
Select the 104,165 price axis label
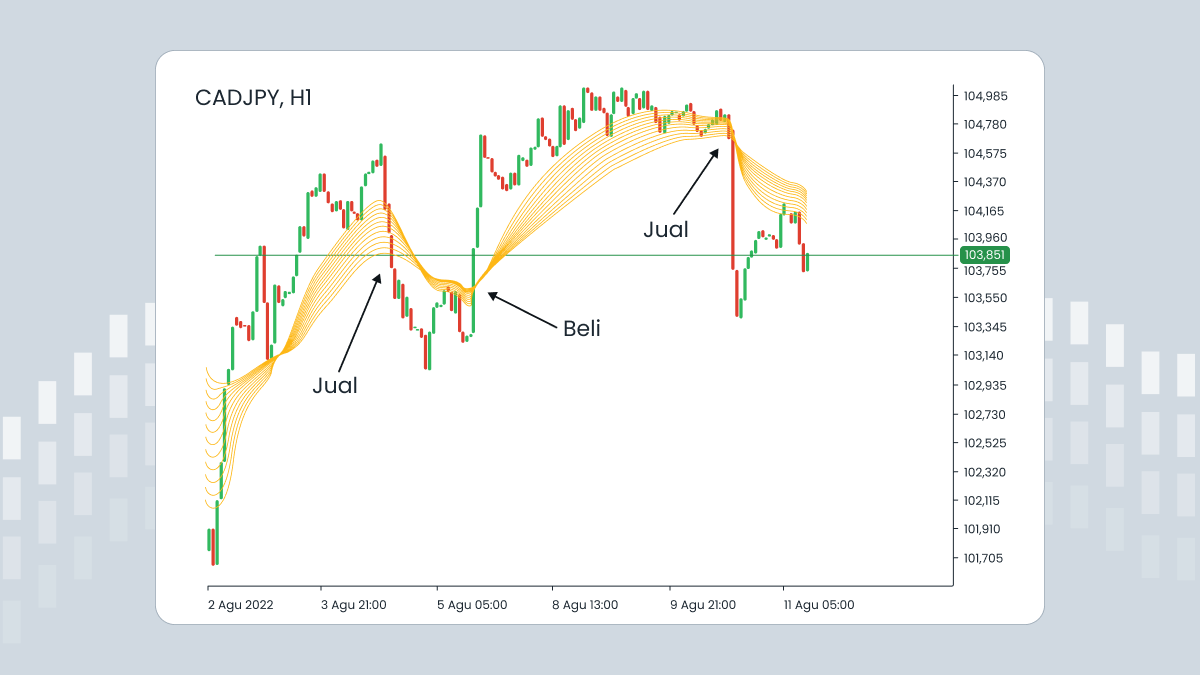click(985, 211)
